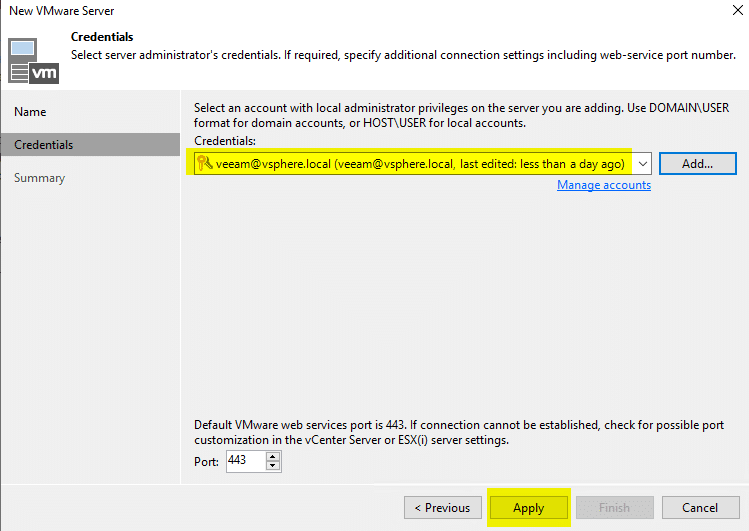Click the key icon beside veeam@vsphere.local
The width and height of the screenshot is (749, 531).
click(204, 163)
